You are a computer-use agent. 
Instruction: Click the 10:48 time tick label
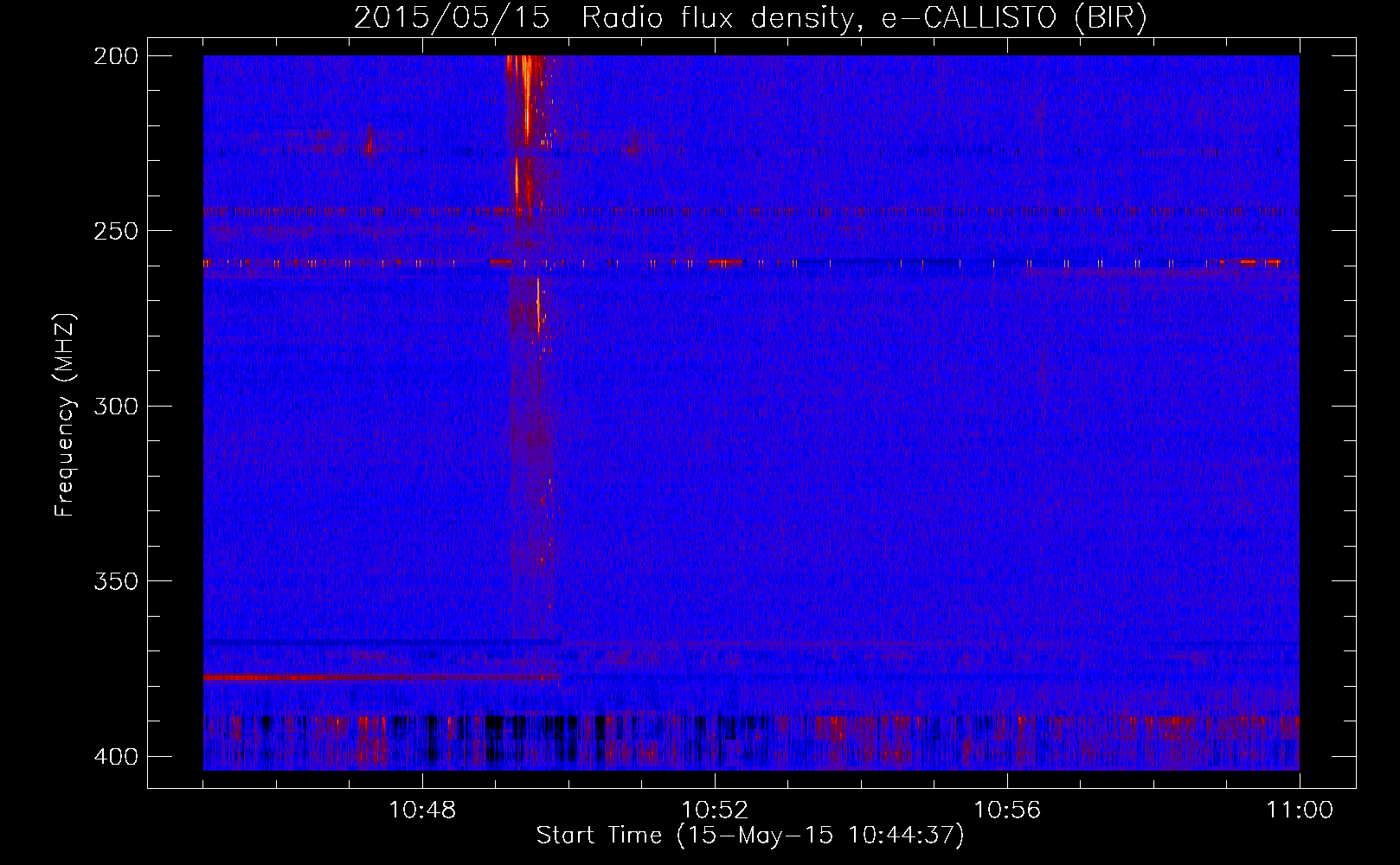coord(422,811)
